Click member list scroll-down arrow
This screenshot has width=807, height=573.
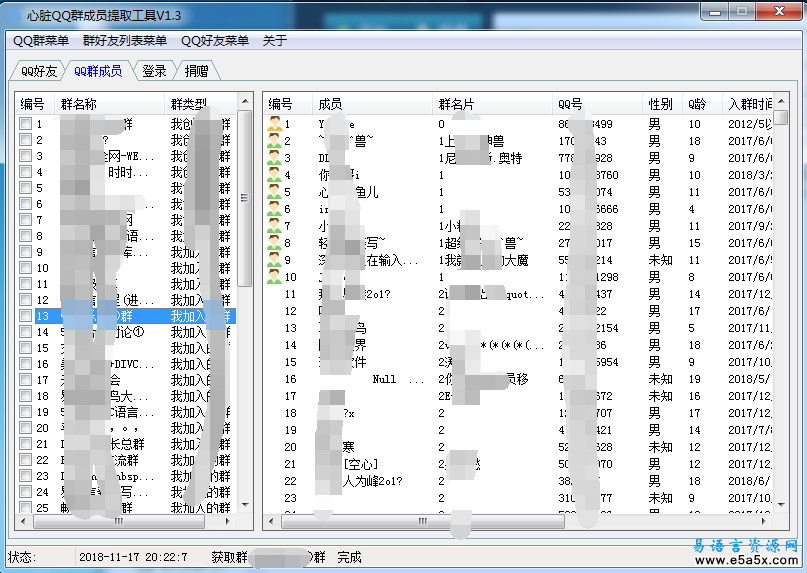(781, 505)
